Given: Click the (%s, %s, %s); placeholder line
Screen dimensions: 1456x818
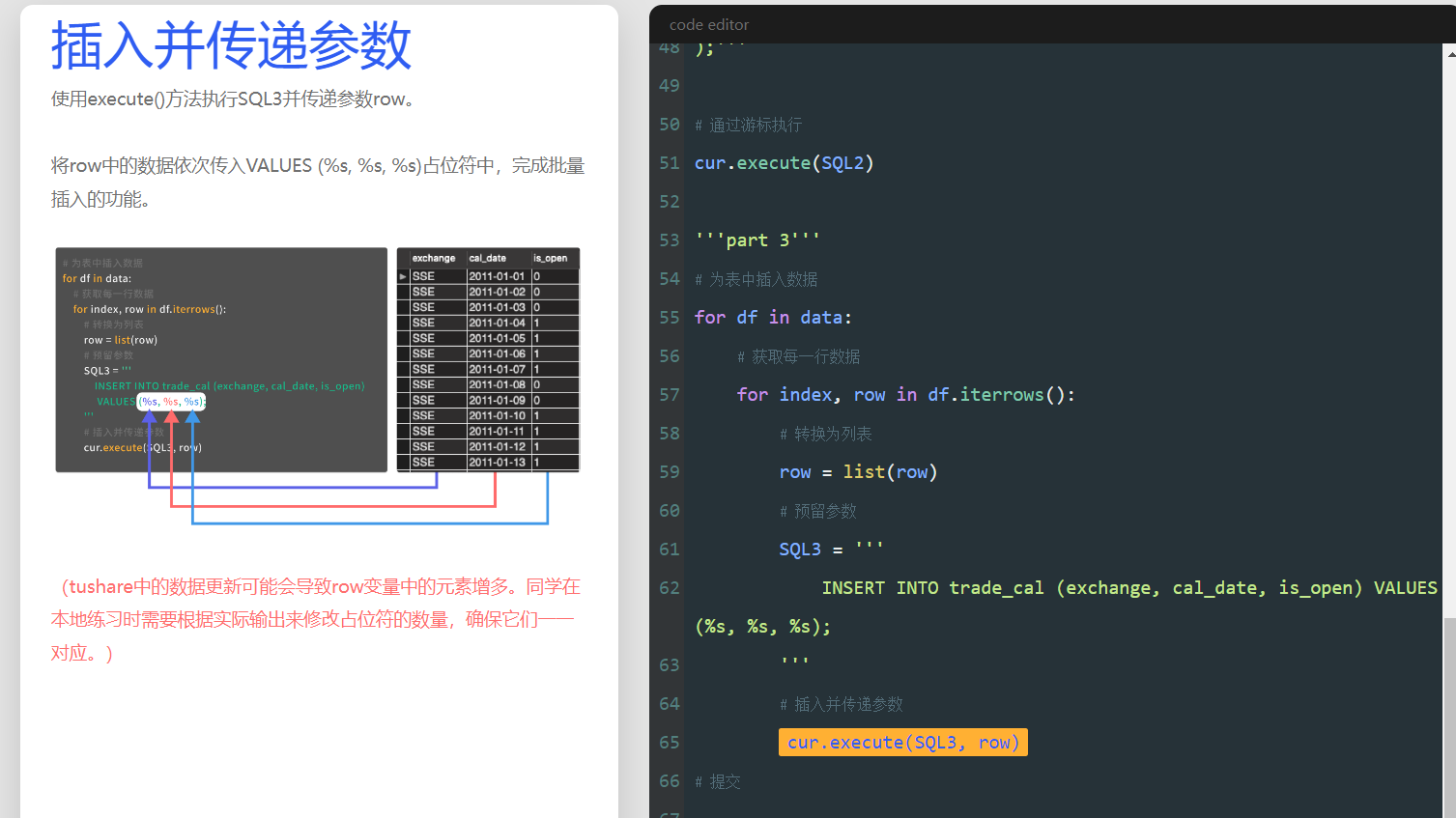Looking at the screenshot, I should [x=762, y=626].
